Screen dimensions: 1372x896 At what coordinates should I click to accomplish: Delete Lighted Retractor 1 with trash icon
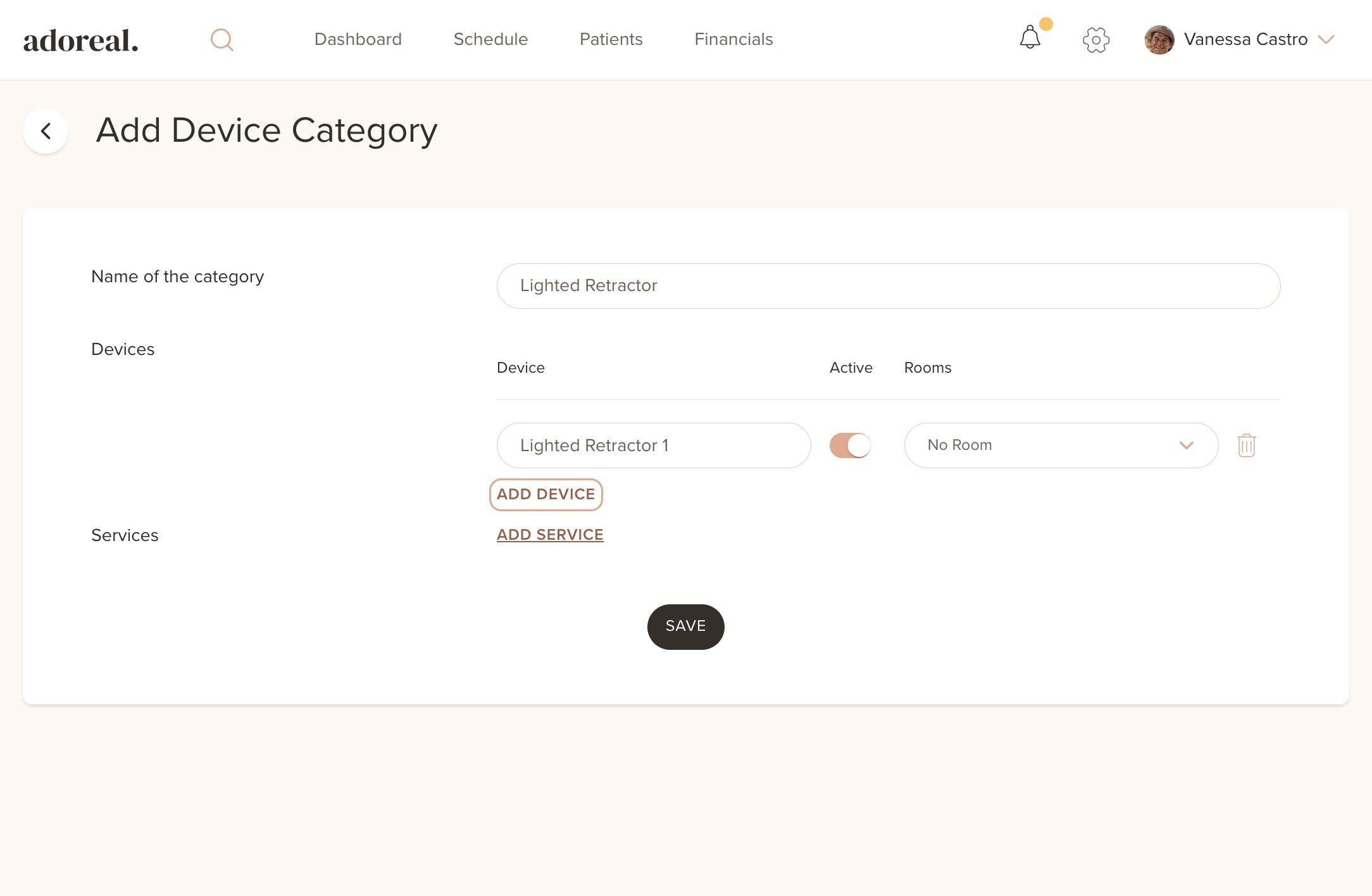pos(1246,445)
